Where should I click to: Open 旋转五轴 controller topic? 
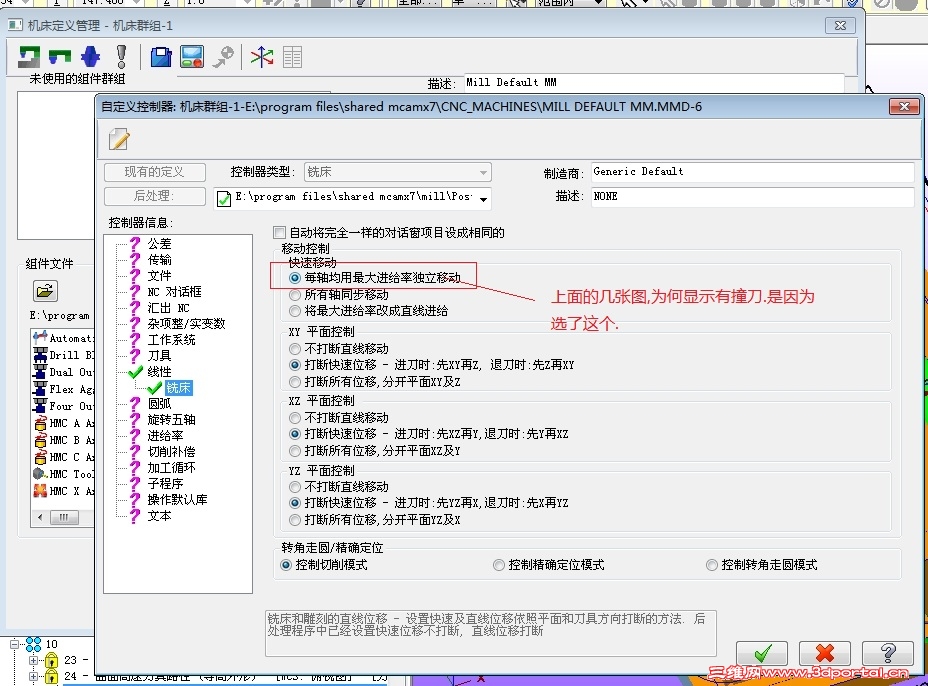(x=171, y=419)
